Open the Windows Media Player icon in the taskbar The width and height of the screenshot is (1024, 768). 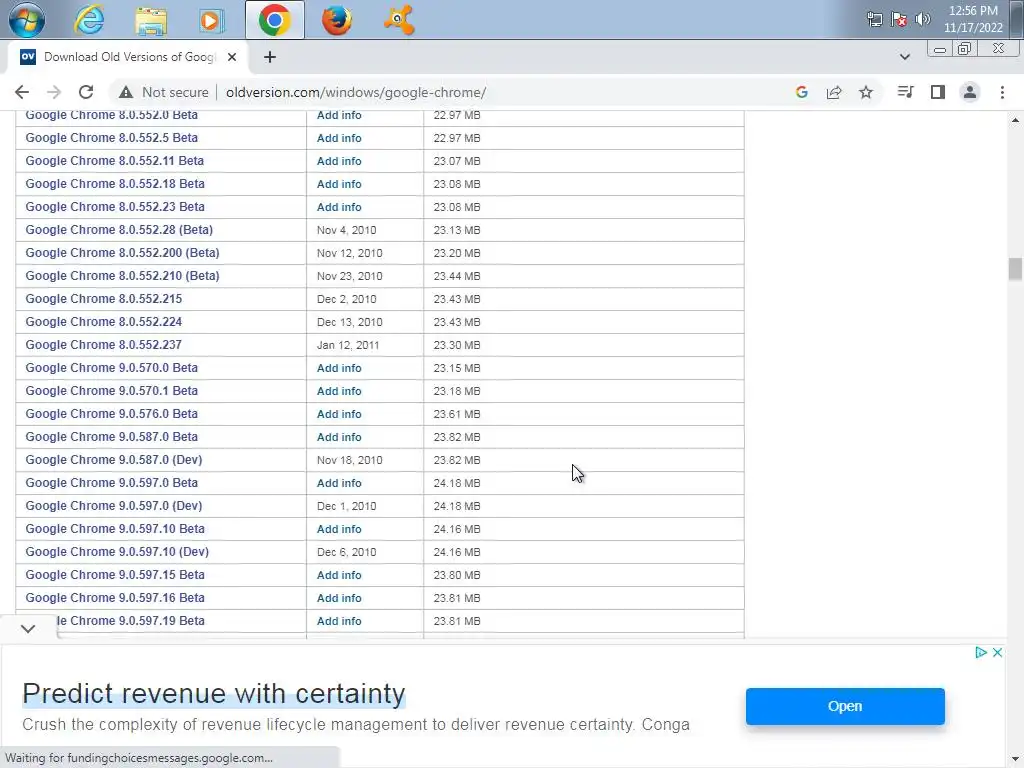[x=211, y=21]
